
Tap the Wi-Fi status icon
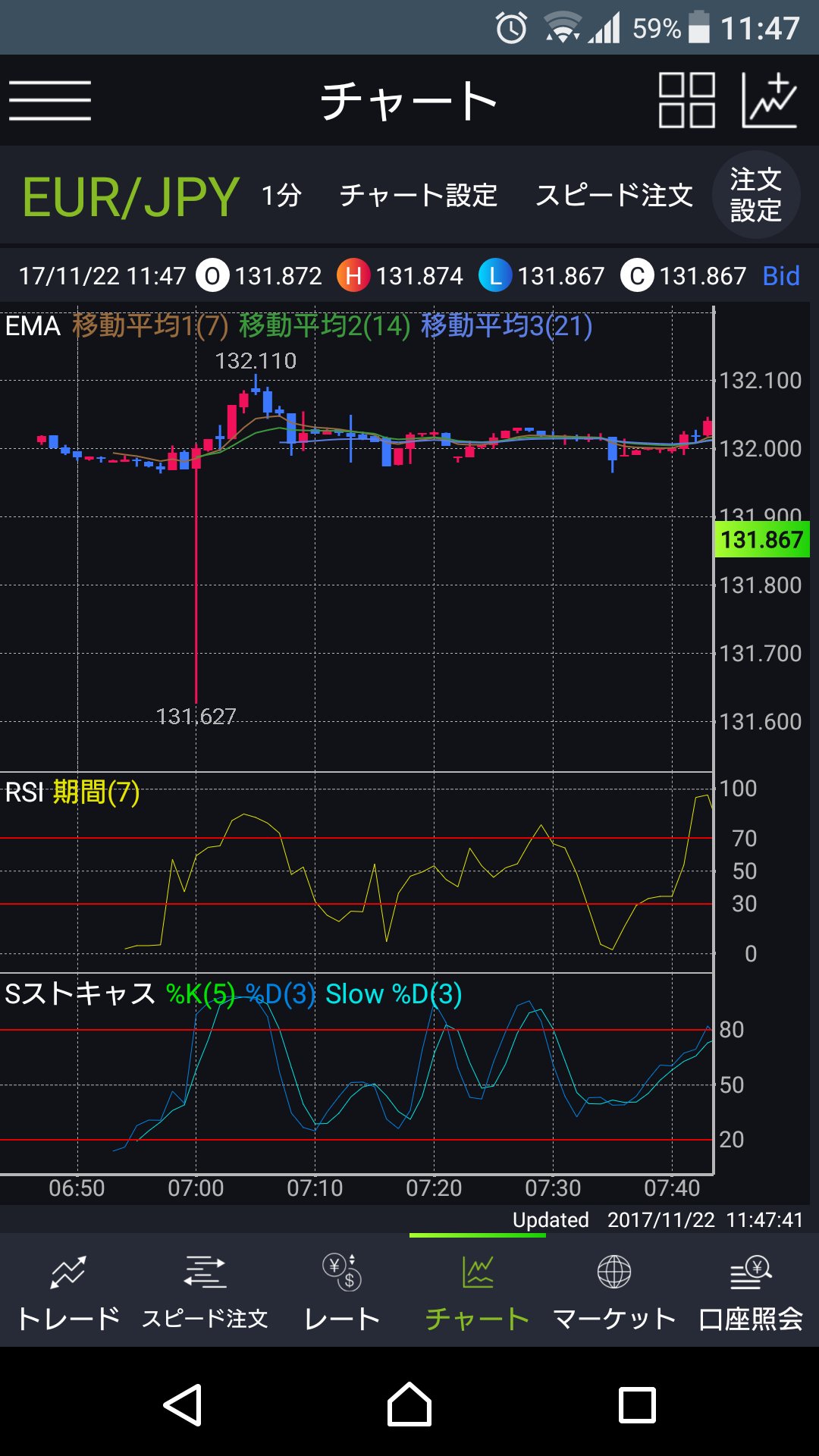[x=562, y=29]
